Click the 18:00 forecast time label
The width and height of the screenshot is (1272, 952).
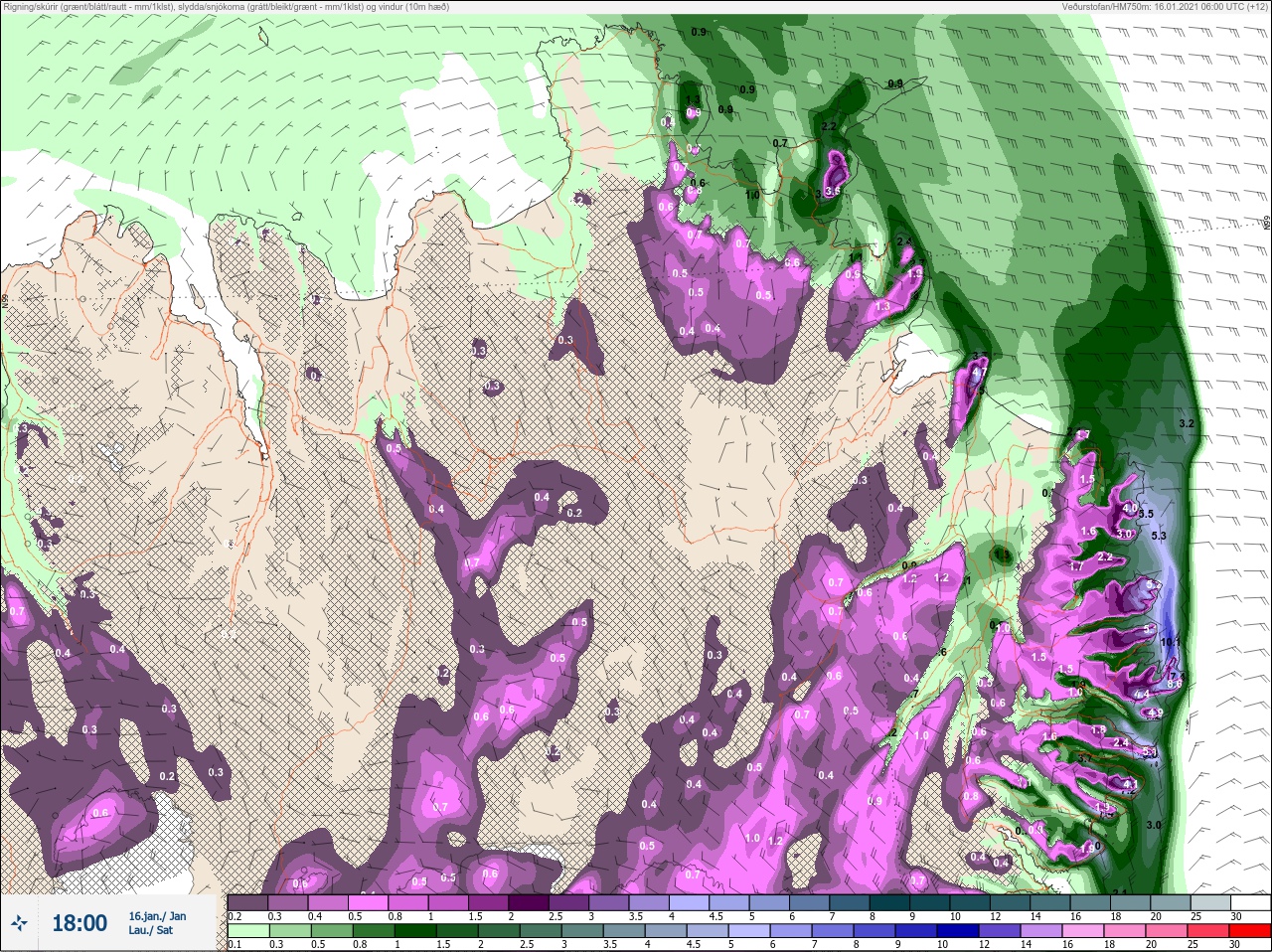(79, 923)
